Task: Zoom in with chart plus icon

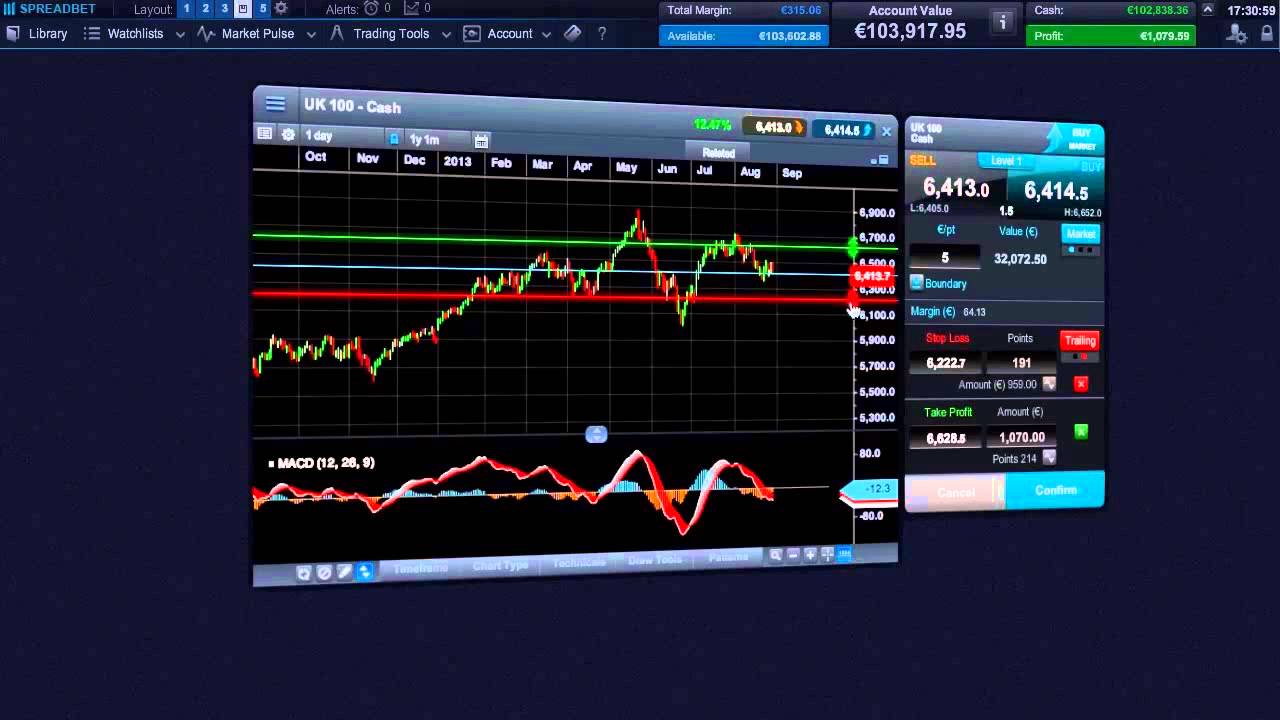Action: click(x=810, y=554)
